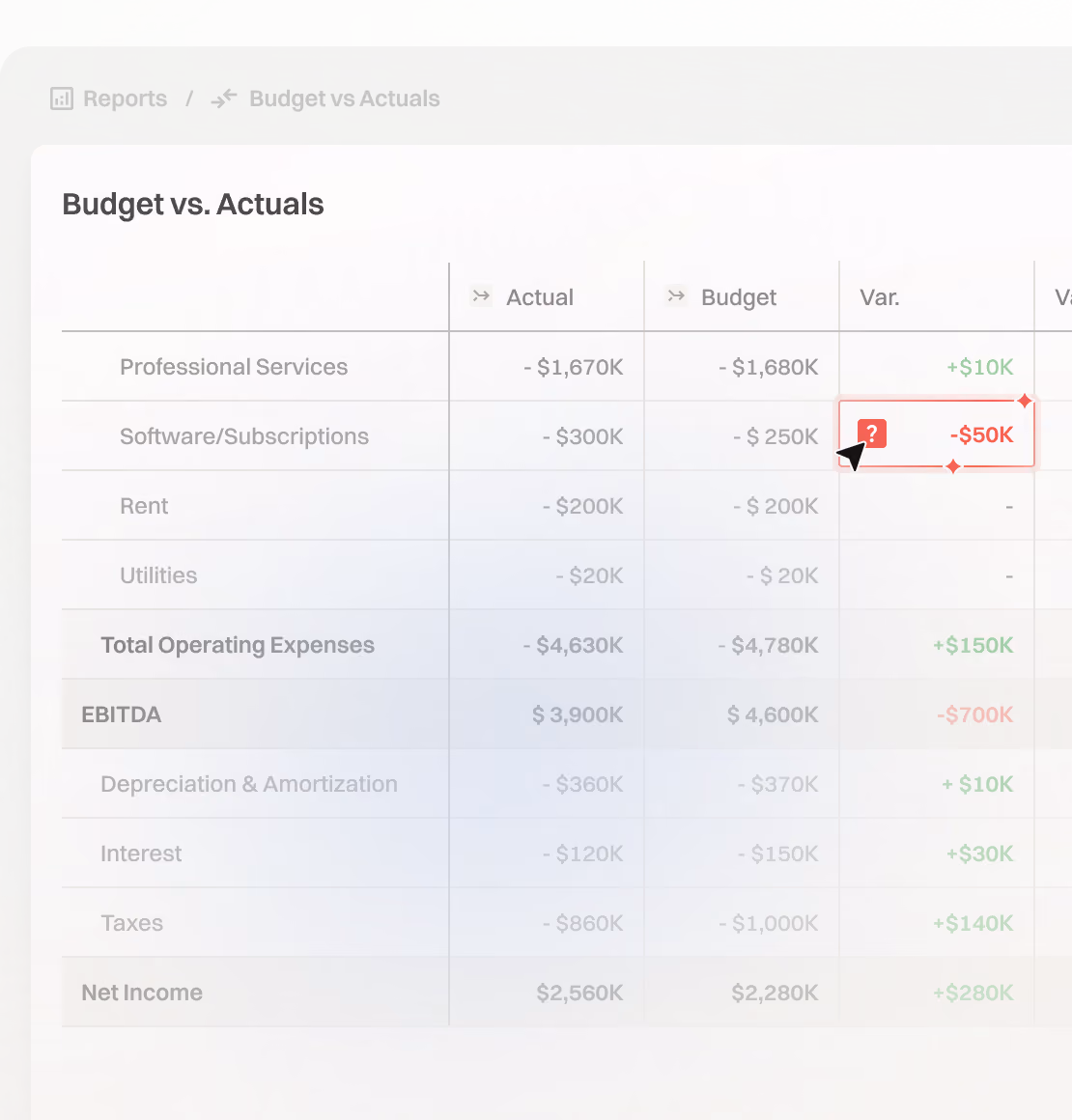Viewport: 1072px width, 1120px height.
Task: Click the +$150K variance cell
Action: tap(973, 645)
